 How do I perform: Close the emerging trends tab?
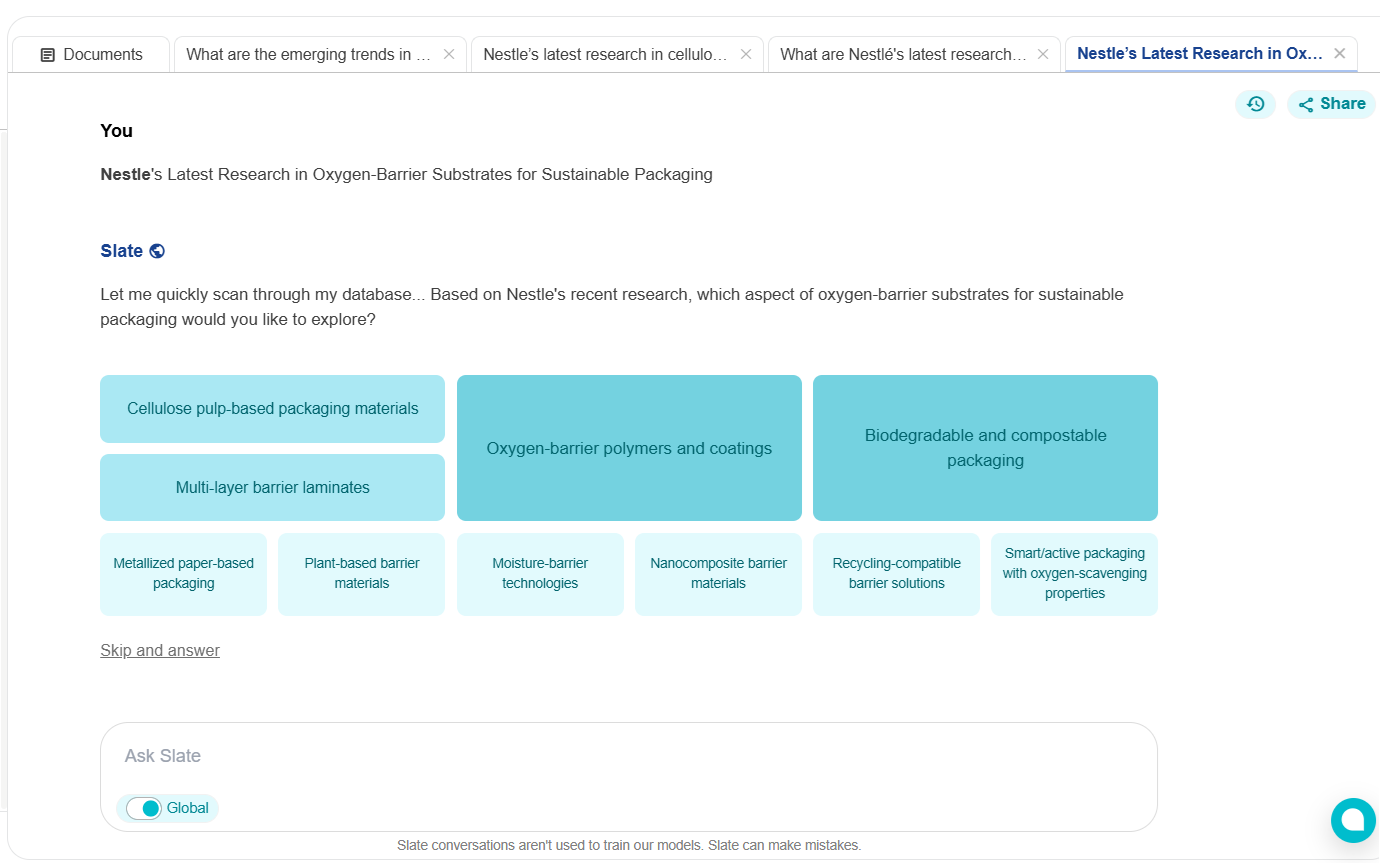[449, 55]
